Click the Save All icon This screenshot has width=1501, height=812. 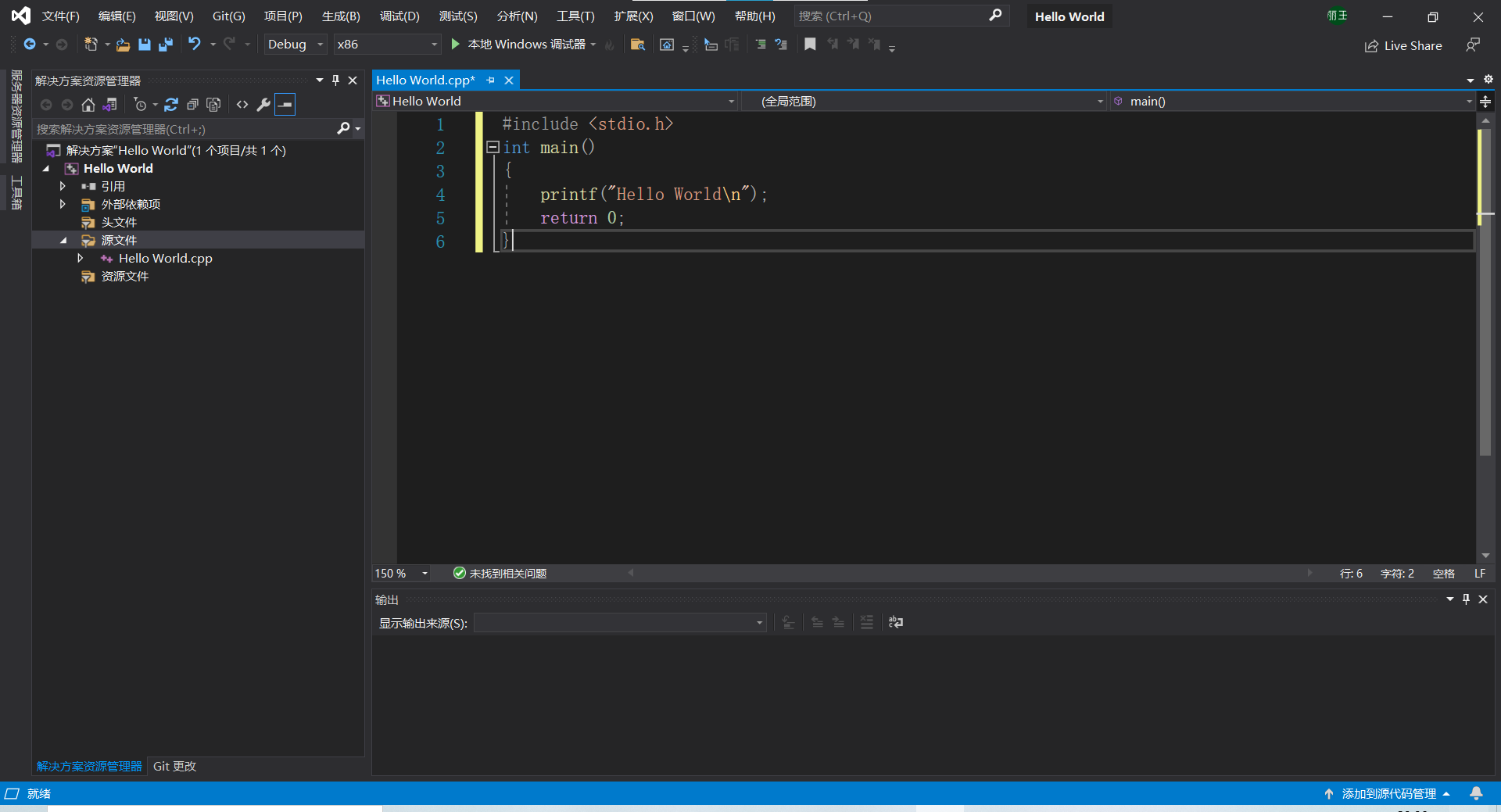(166, 45)
